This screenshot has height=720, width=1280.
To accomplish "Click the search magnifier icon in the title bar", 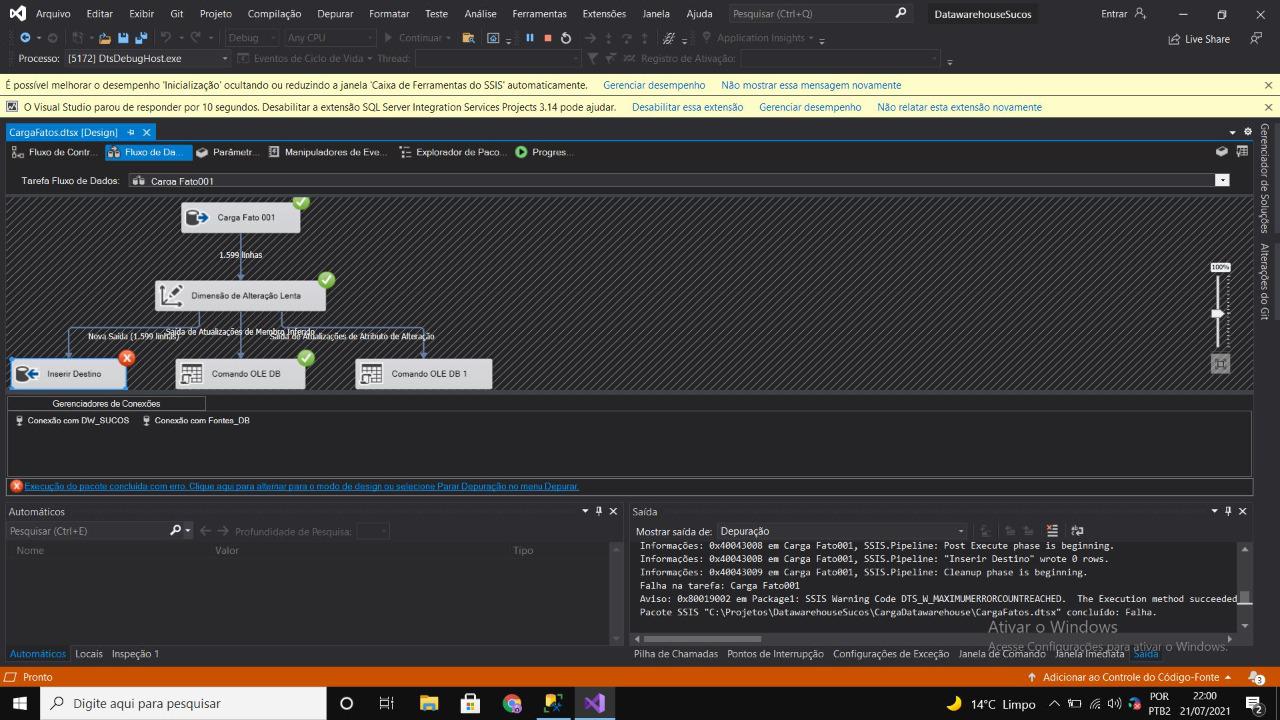I will pyautogui.click(x=901, y=14).
